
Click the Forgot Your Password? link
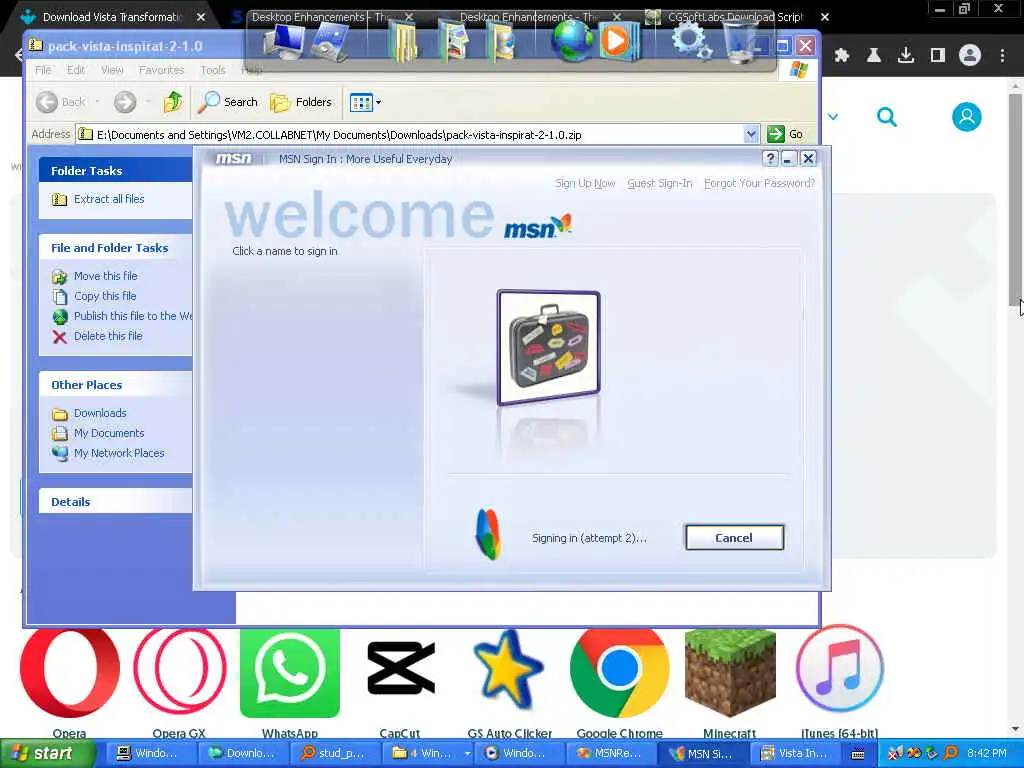point(760,184)
